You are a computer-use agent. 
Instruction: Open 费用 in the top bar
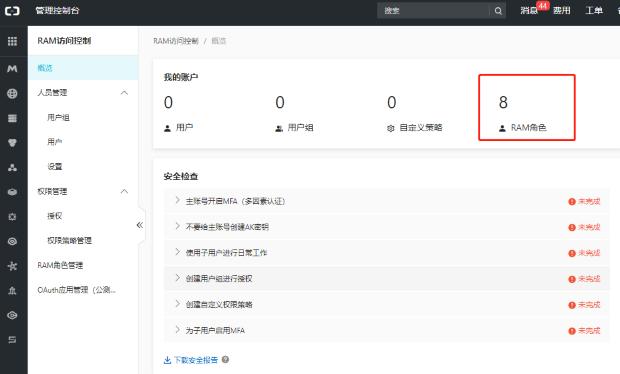pos(561,11)
